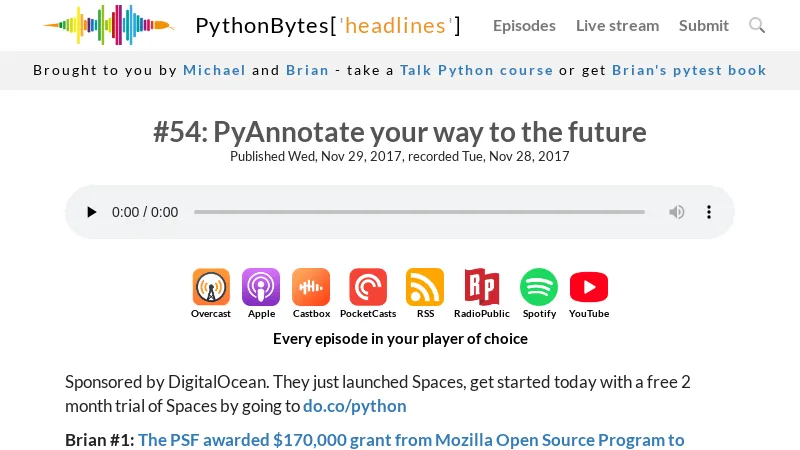Open the Castbox player icon
Image resolution: width=800 pixels, height=450 pixels.
point(311,287)
